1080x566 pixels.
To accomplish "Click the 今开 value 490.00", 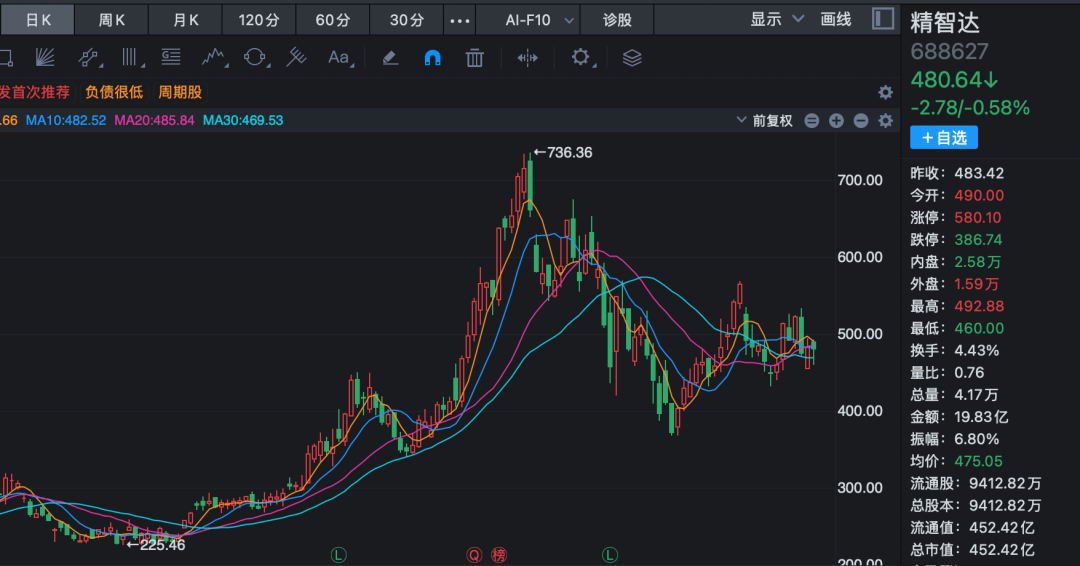I will (979, 196).
